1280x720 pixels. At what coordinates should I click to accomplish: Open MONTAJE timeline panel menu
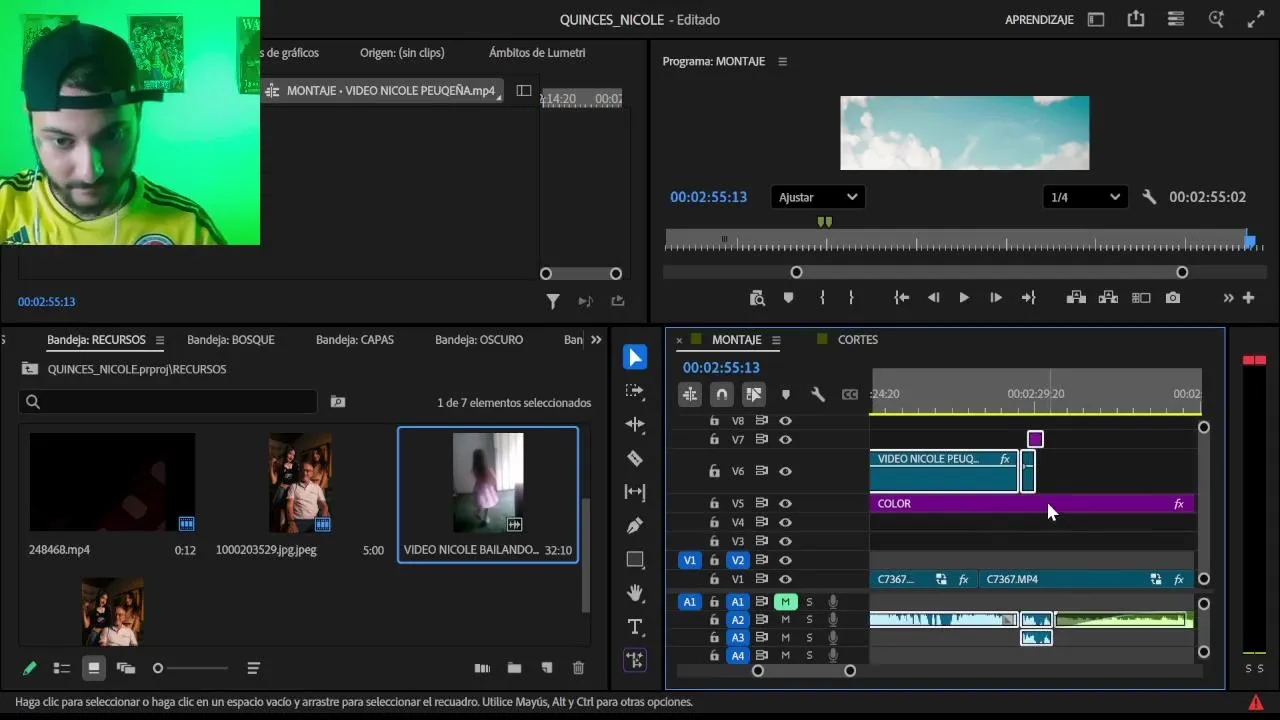pos(776,340)
